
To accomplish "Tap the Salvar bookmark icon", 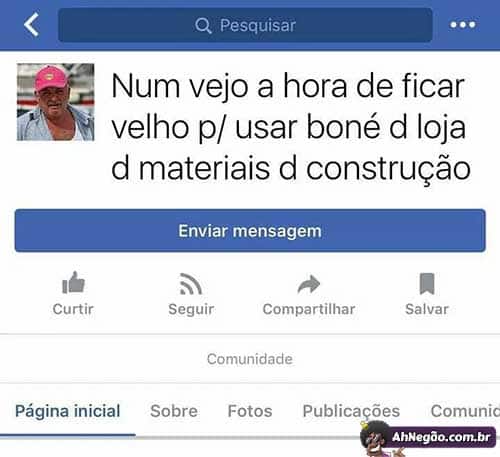I will coord(427,284).
